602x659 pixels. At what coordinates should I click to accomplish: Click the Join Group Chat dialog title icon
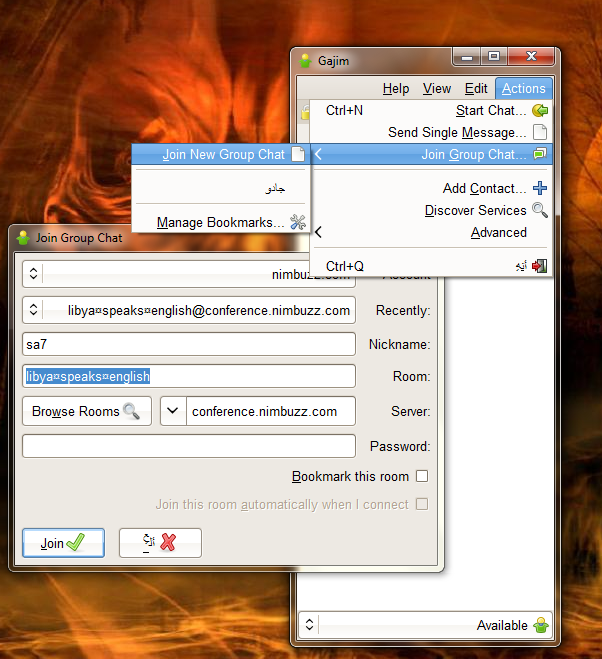pos(23,238)
